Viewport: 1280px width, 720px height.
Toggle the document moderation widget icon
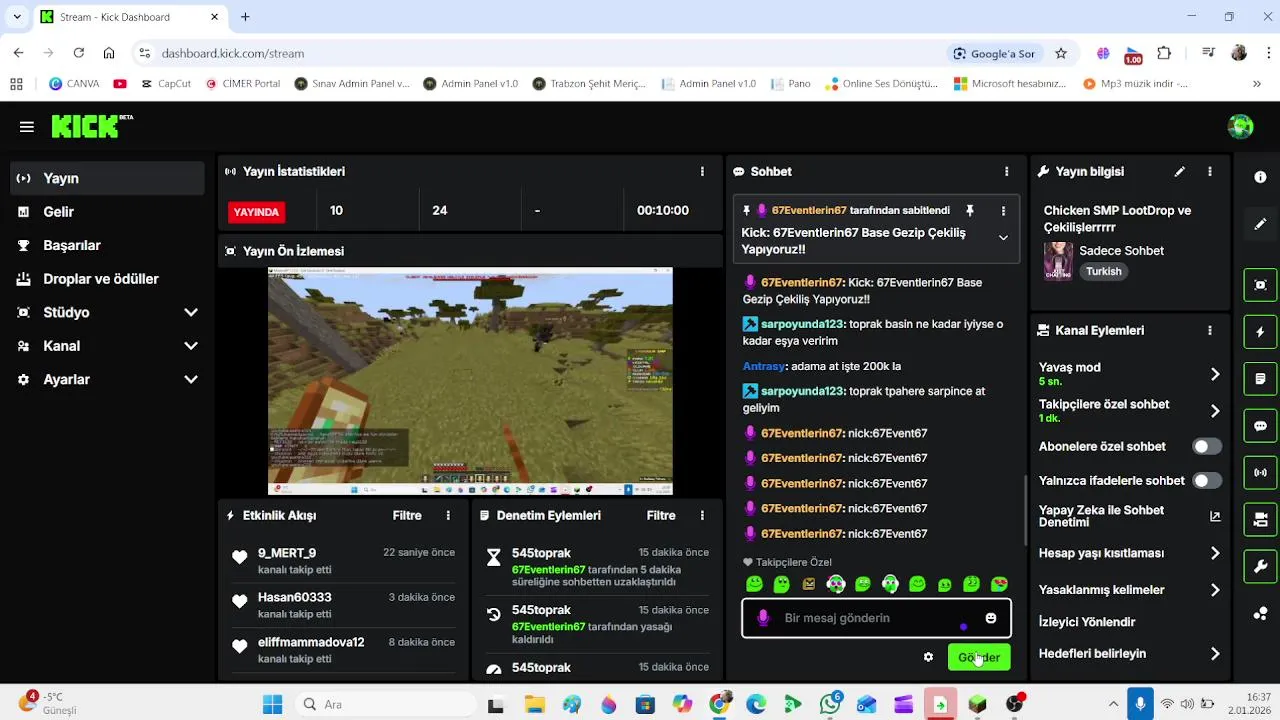tap(1260, 379)
